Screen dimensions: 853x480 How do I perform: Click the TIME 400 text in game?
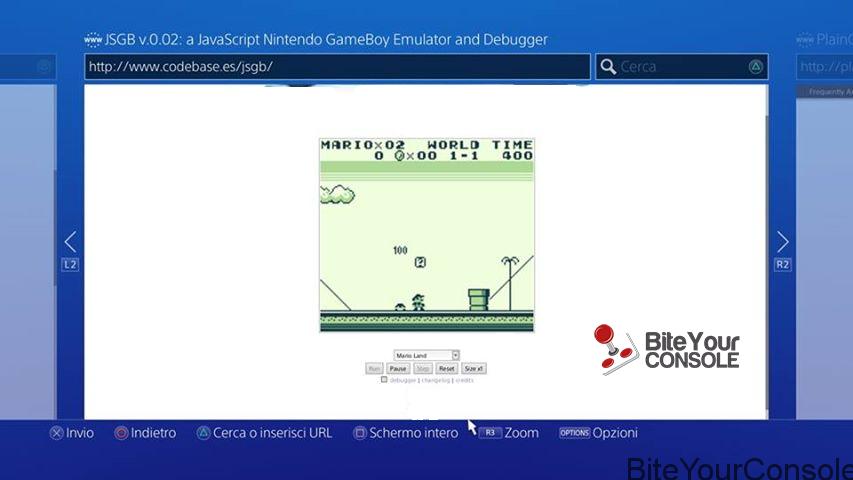pyautogui.click(x=512, y=150)
